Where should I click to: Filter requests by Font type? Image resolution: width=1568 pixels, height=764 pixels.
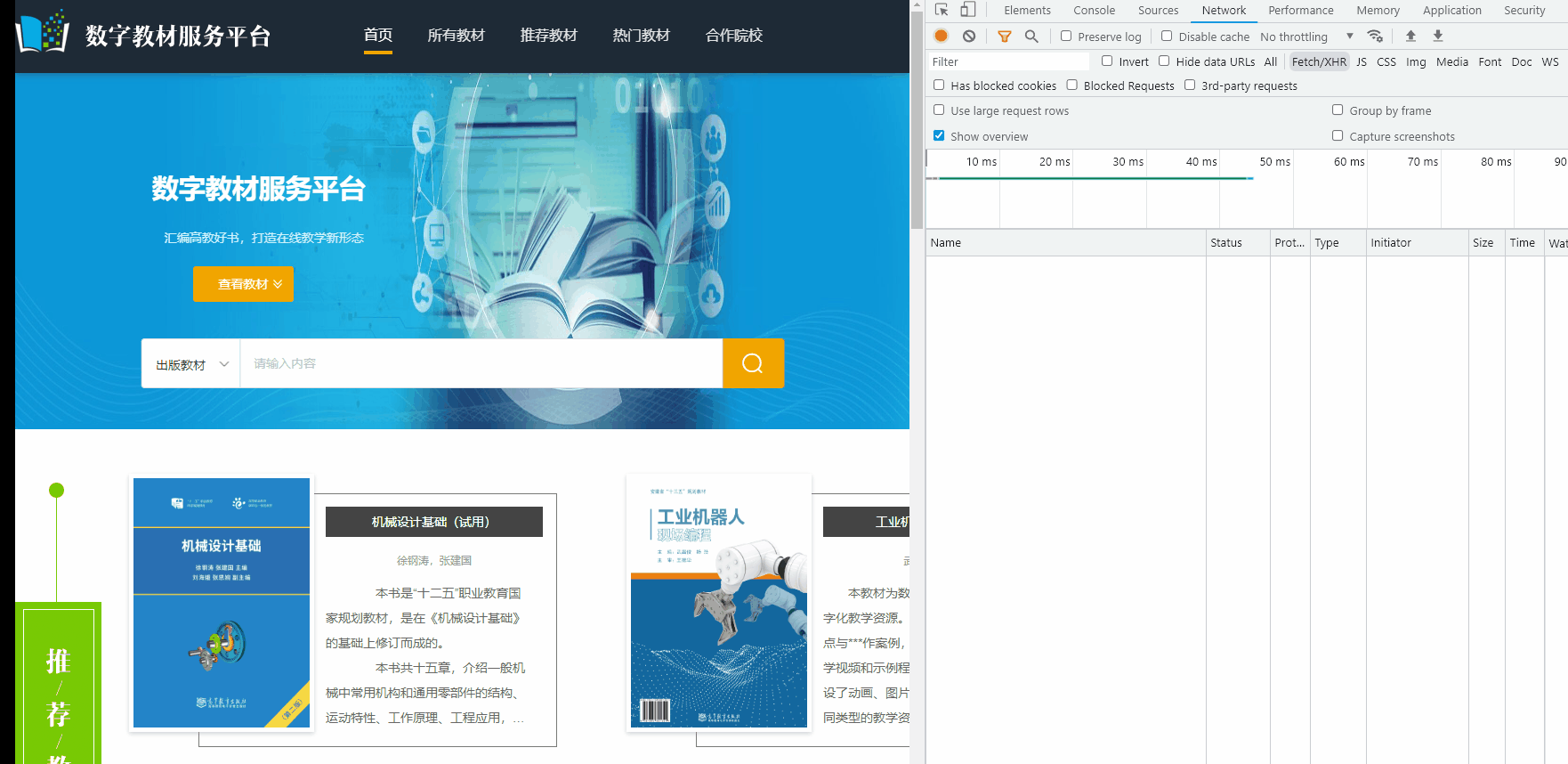click(x=1490, y=61)
